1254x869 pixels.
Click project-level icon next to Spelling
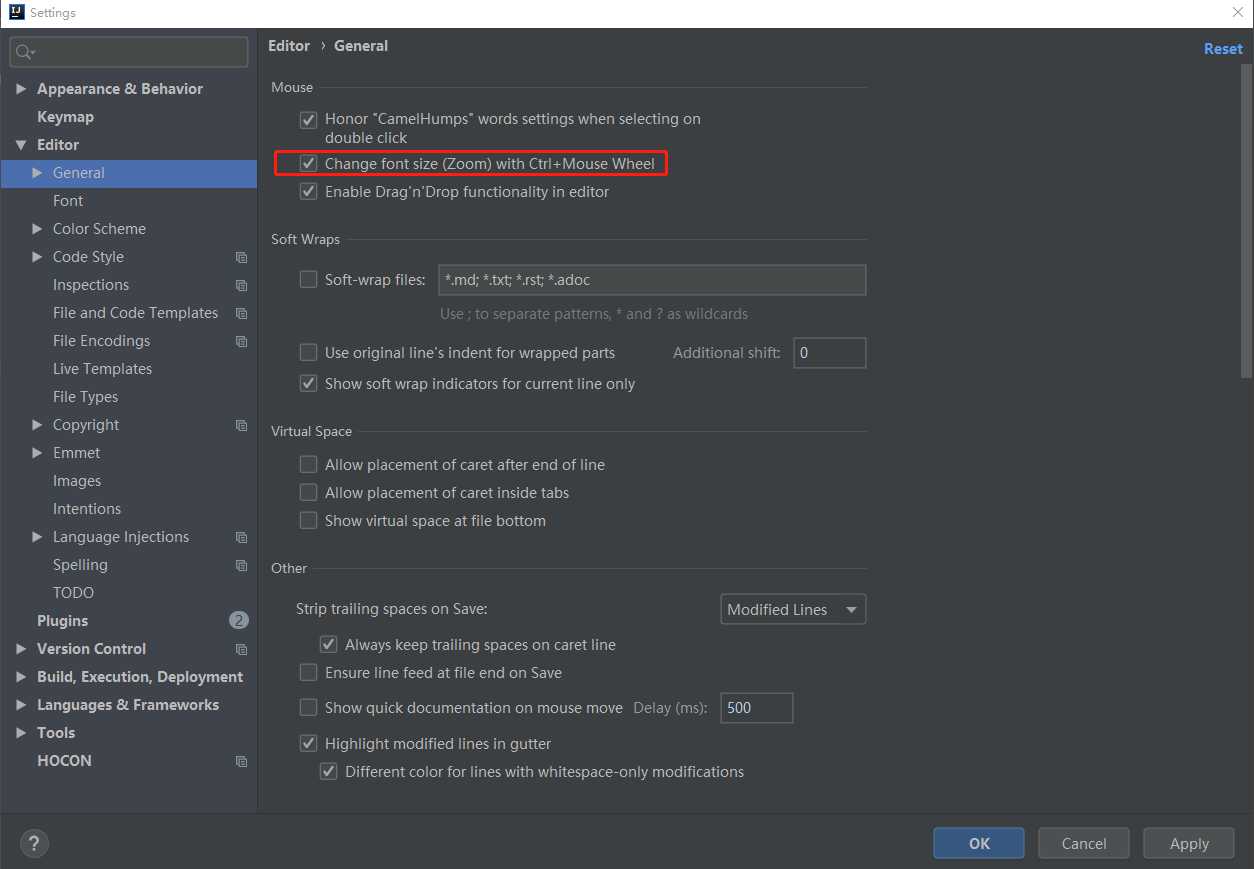[241, 565]
